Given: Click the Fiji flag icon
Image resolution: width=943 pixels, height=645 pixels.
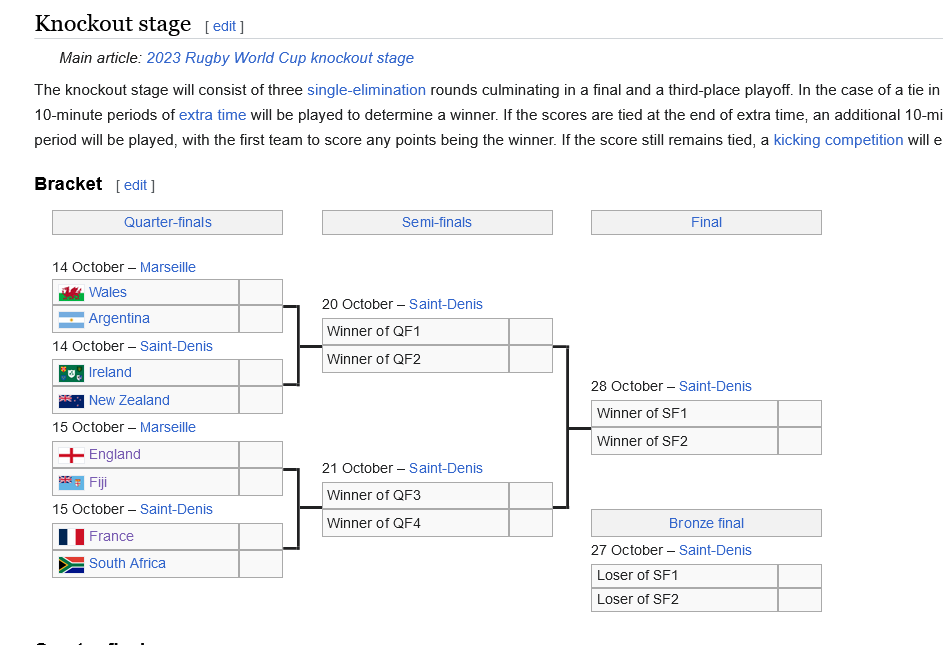Looking at the screenshot, I should (x=71, y=483).
